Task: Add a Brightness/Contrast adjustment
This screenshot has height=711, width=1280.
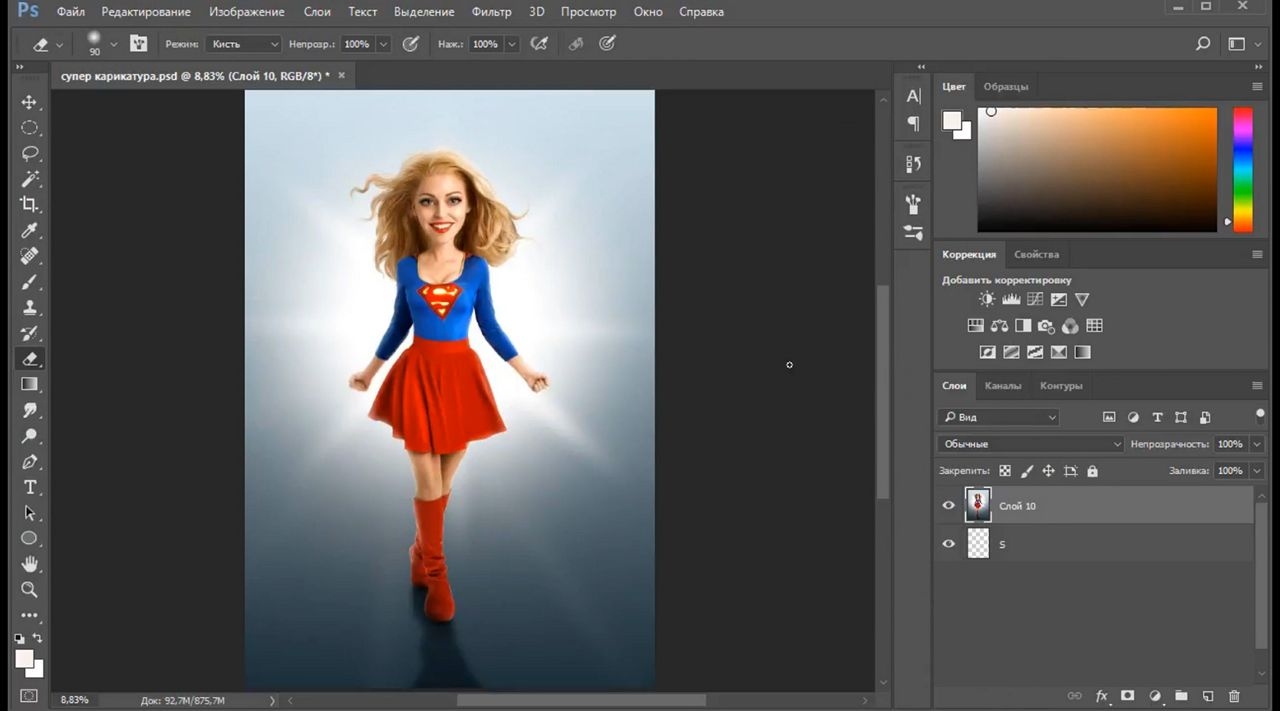Action: click(x=987, y=299)
